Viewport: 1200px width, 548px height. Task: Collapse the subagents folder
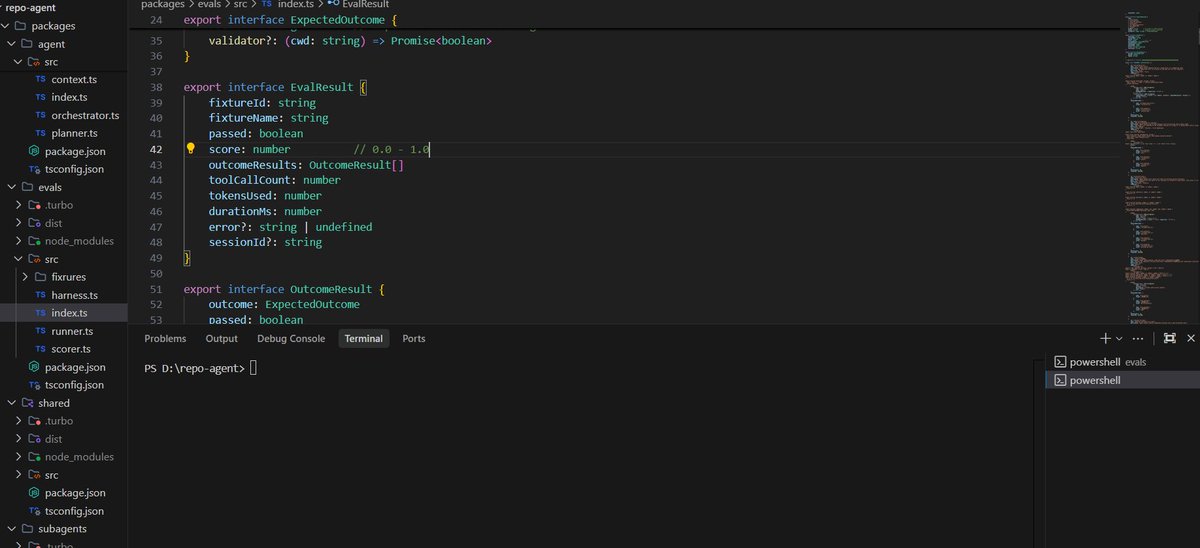[x=11, y=529]
